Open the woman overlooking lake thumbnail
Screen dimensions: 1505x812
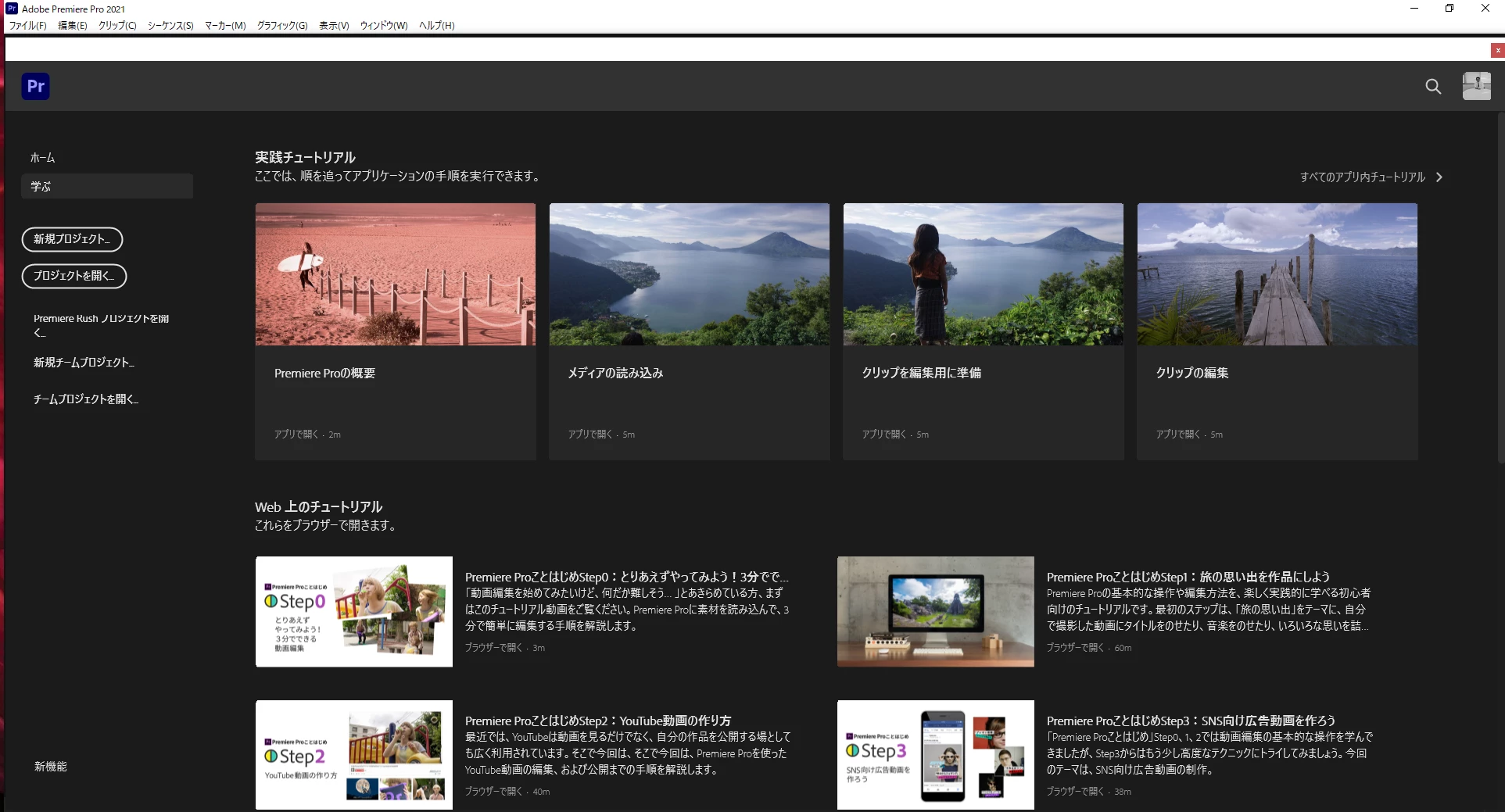click(x=984, y=274)
